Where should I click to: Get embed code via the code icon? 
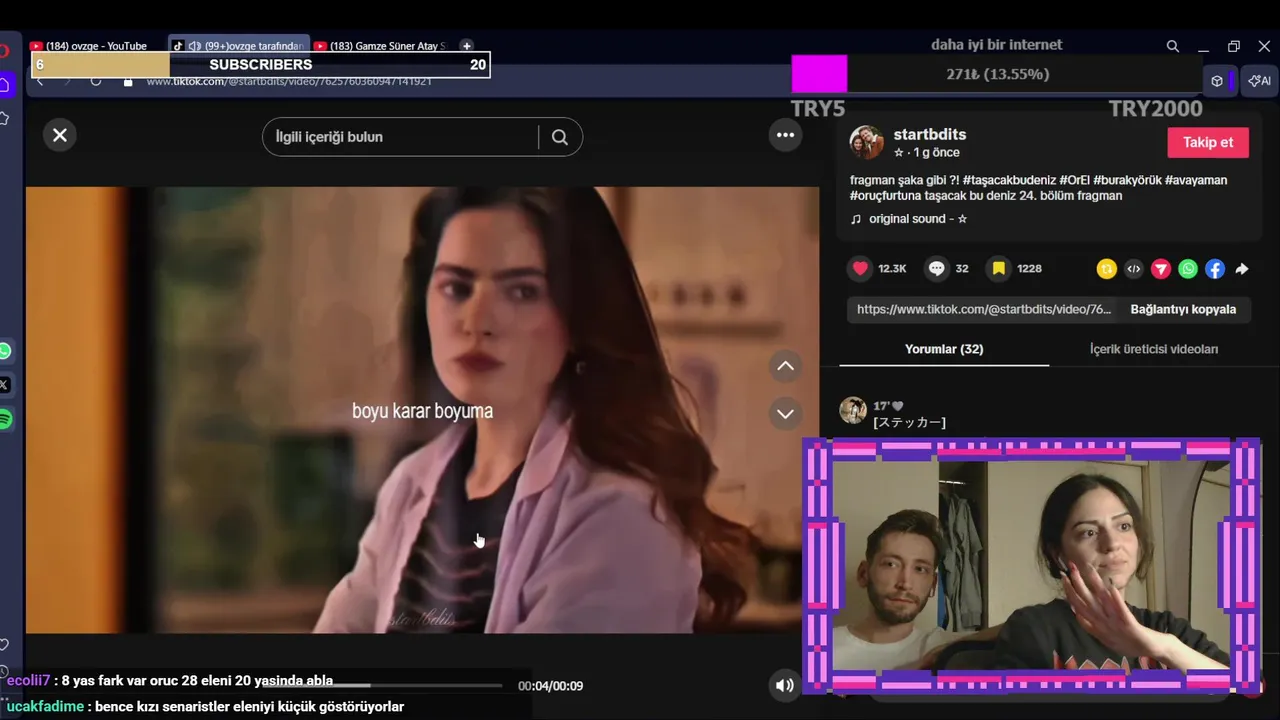pos(1133,268)
